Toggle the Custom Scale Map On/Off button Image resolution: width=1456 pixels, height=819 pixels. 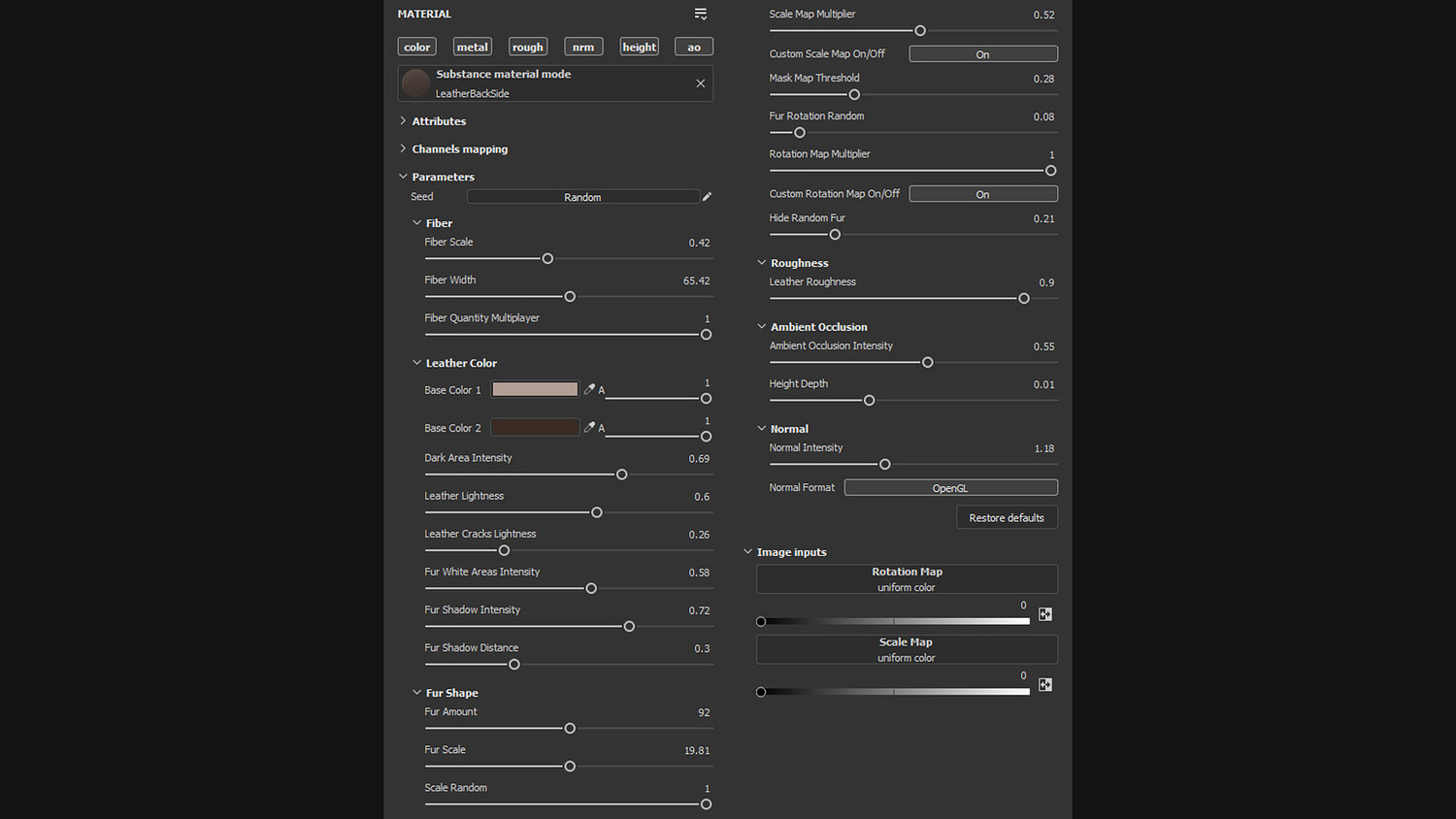tap(982, 54)
